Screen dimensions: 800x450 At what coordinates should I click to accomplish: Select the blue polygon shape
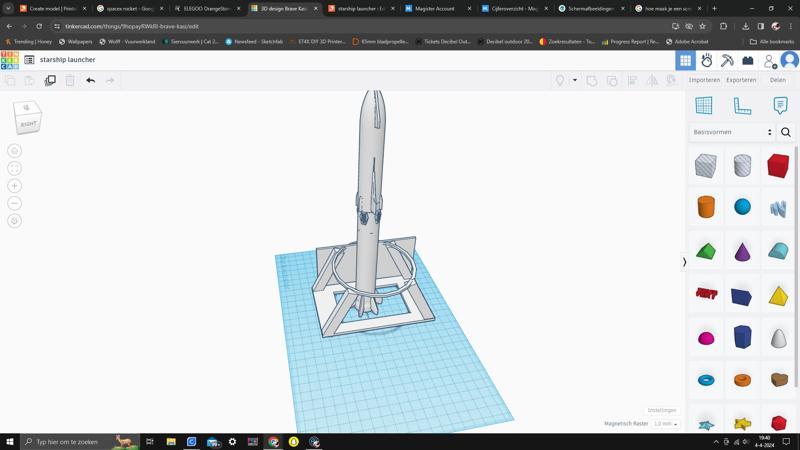tap(742, 337)
